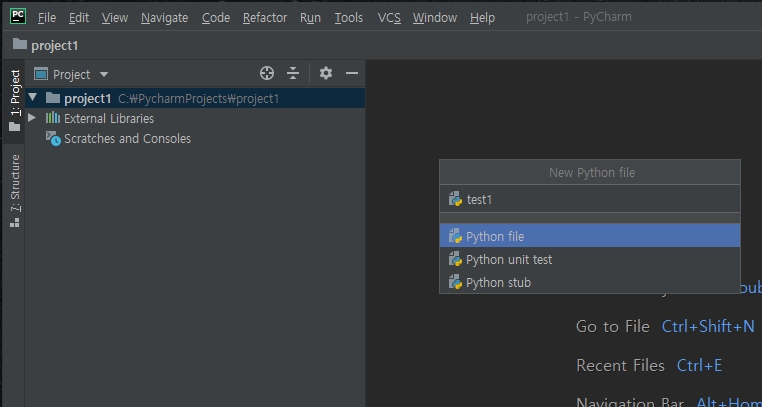Open the File menu
This screenshot has height=407, width=762.
click(x=47, y=18)
